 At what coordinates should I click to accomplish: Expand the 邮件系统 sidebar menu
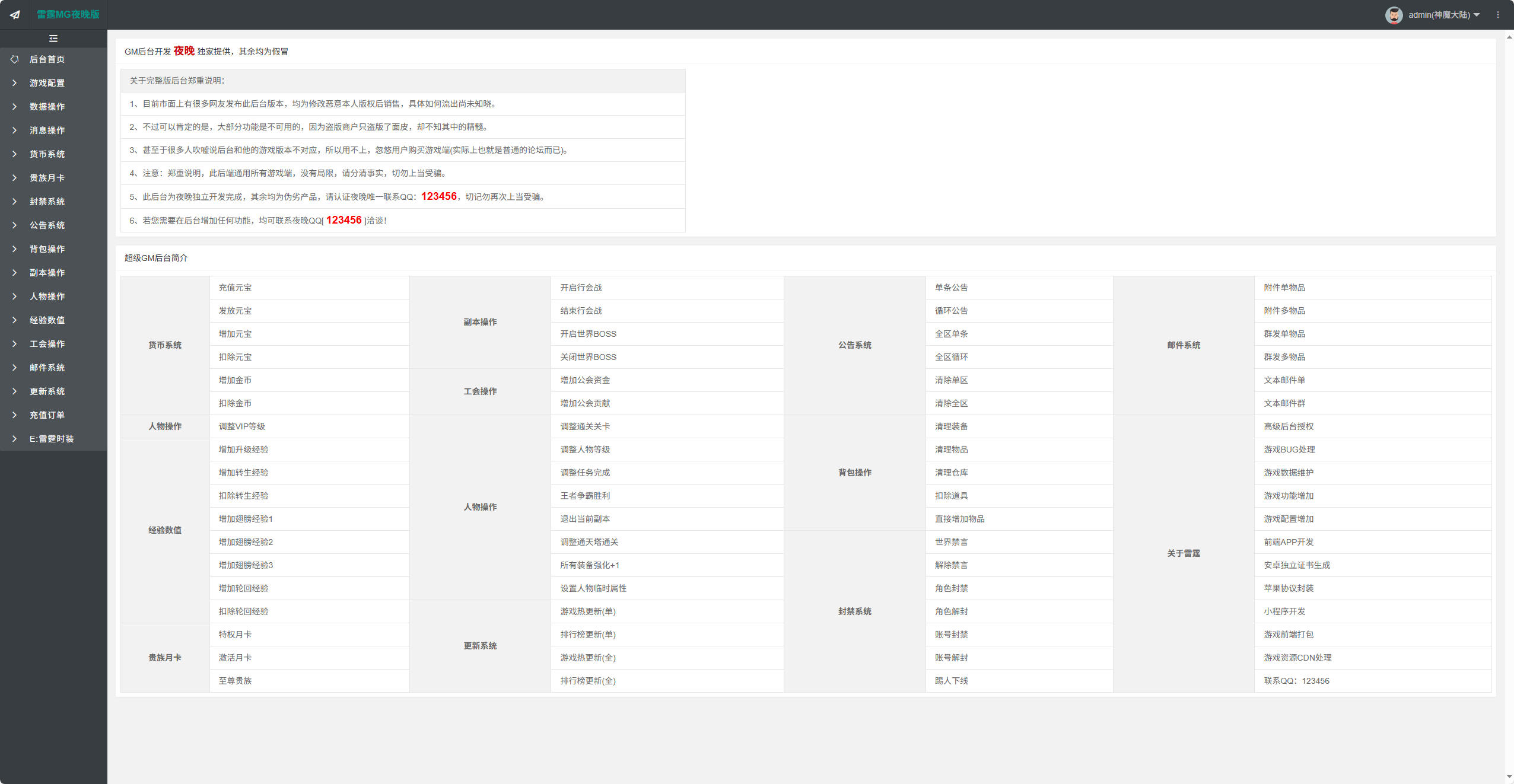coord(47,368)
